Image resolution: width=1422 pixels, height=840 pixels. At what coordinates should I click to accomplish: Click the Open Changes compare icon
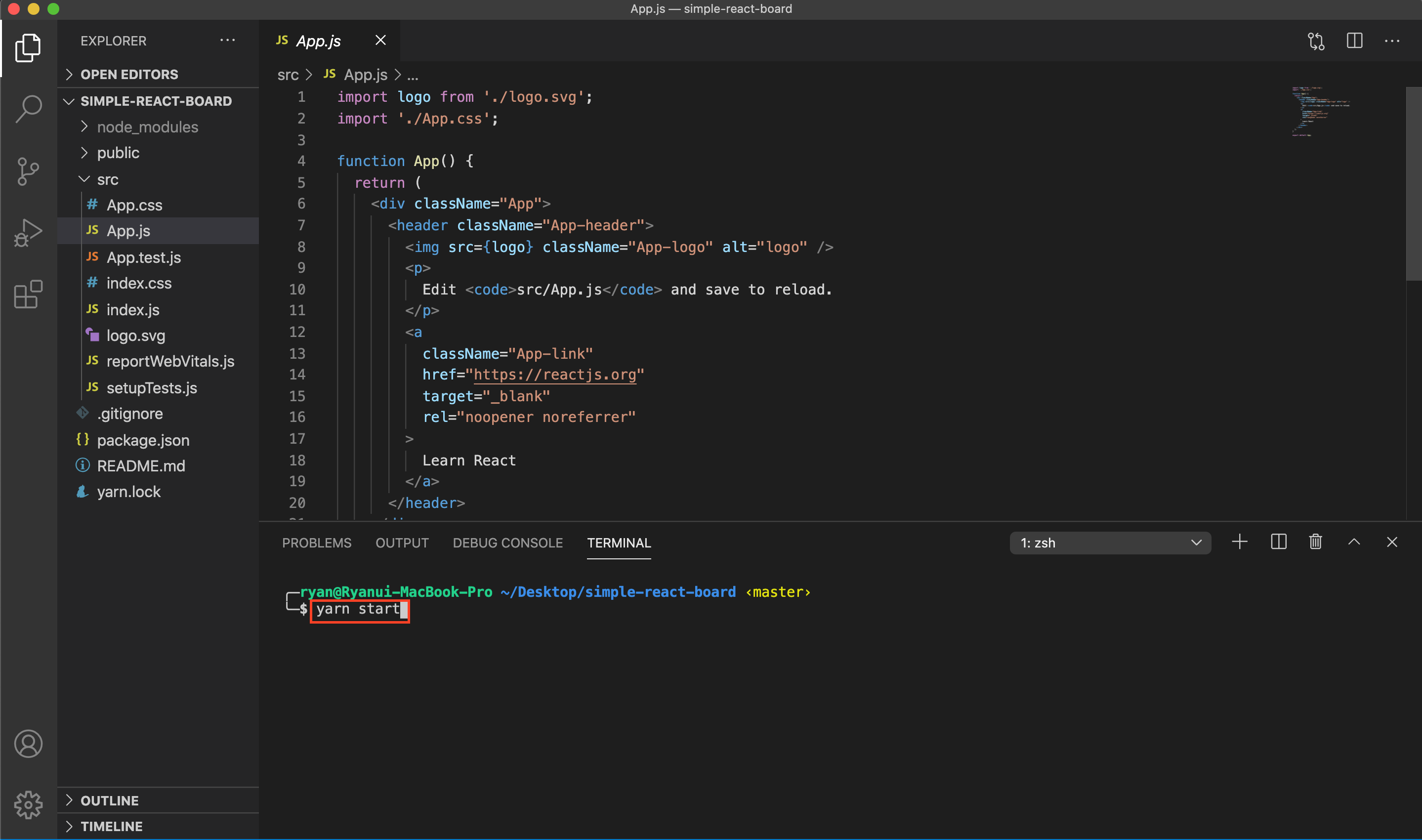tap(1316, 41)
